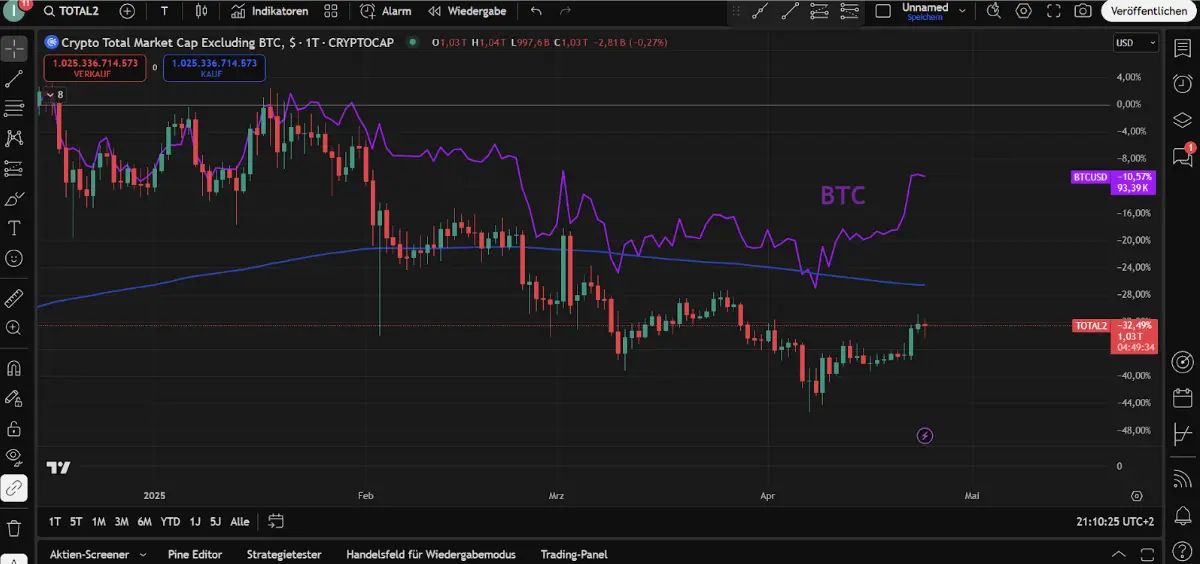Open the user profile avatar menu

(12, 10)
